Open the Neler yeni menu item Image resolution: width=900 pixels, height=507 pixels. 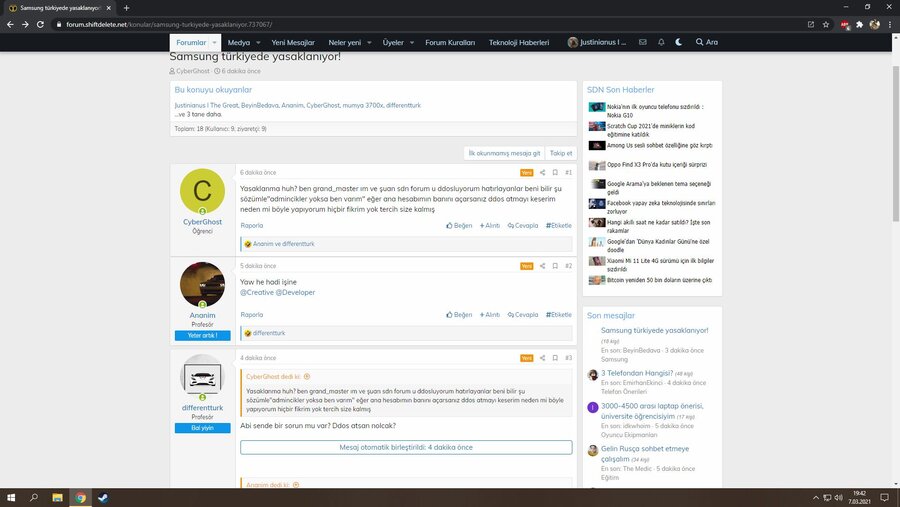pyautogui.click(x=344, y=42)
